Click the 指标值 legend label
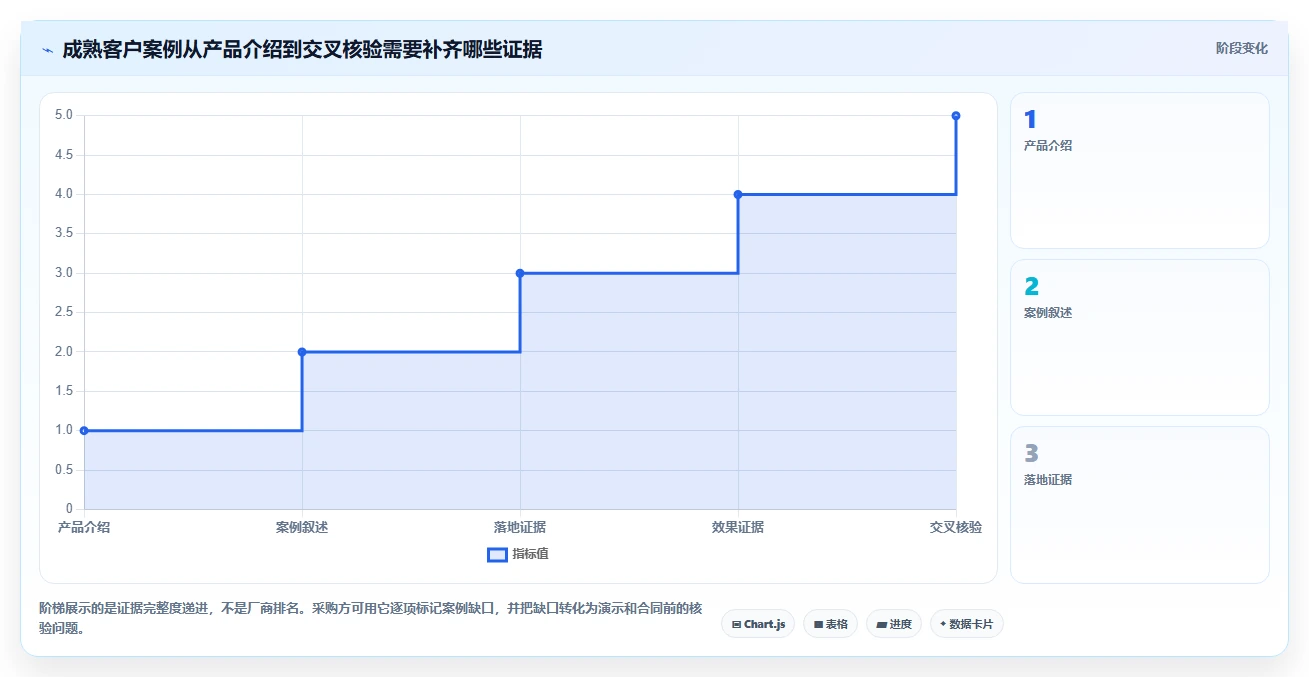 click(x=530, y=554)
